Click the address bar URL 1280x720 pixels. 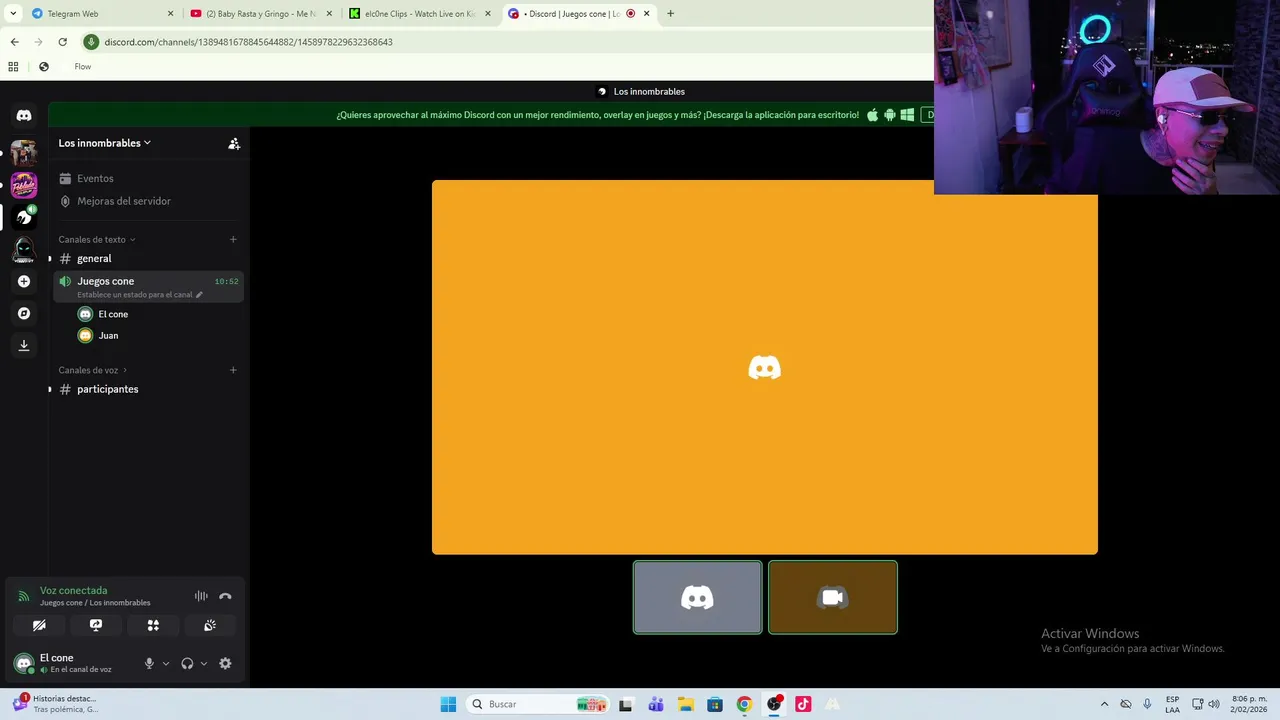pos(249,42)
